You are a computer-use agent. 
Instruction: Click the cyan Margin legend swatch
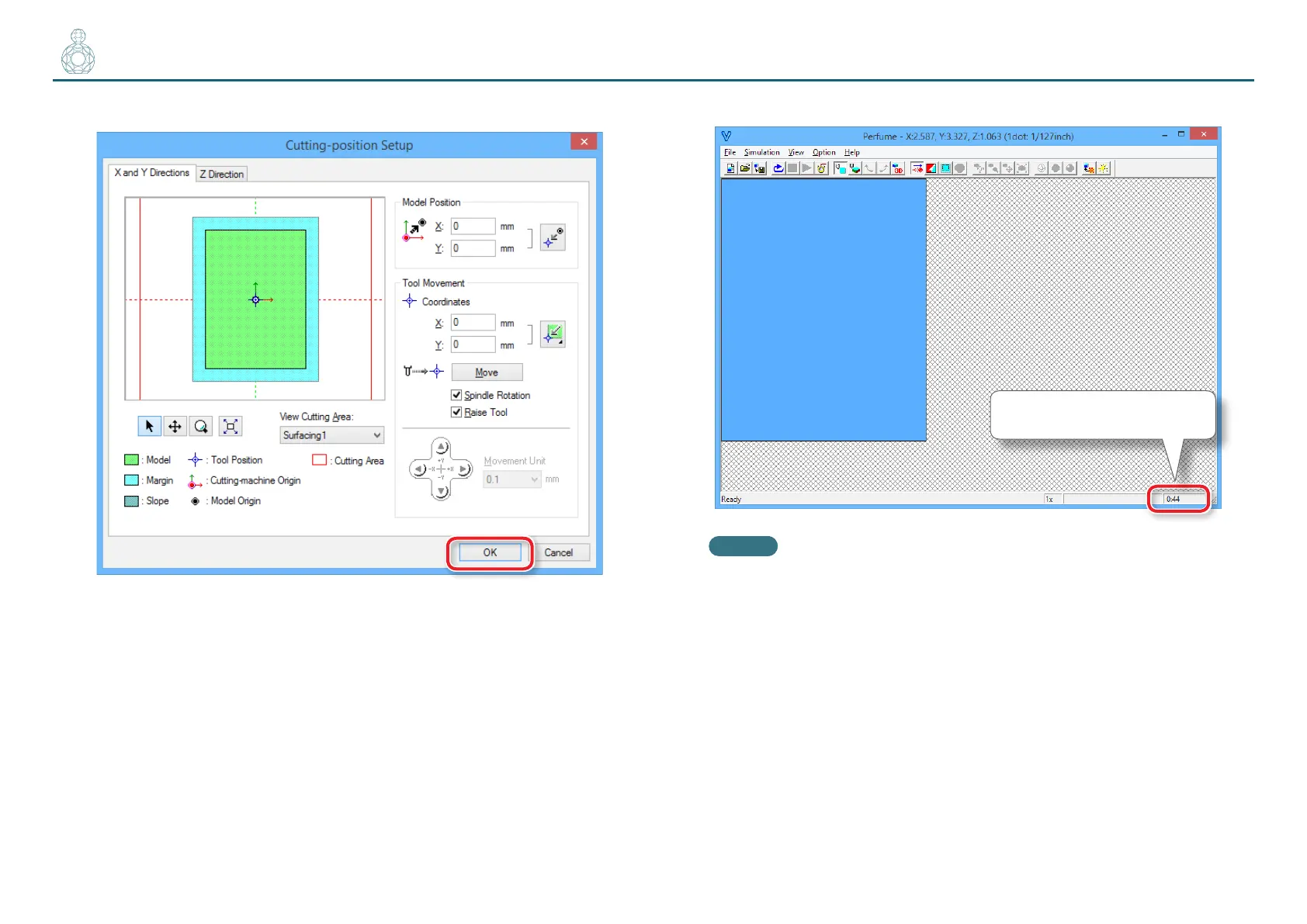point(131,480)
